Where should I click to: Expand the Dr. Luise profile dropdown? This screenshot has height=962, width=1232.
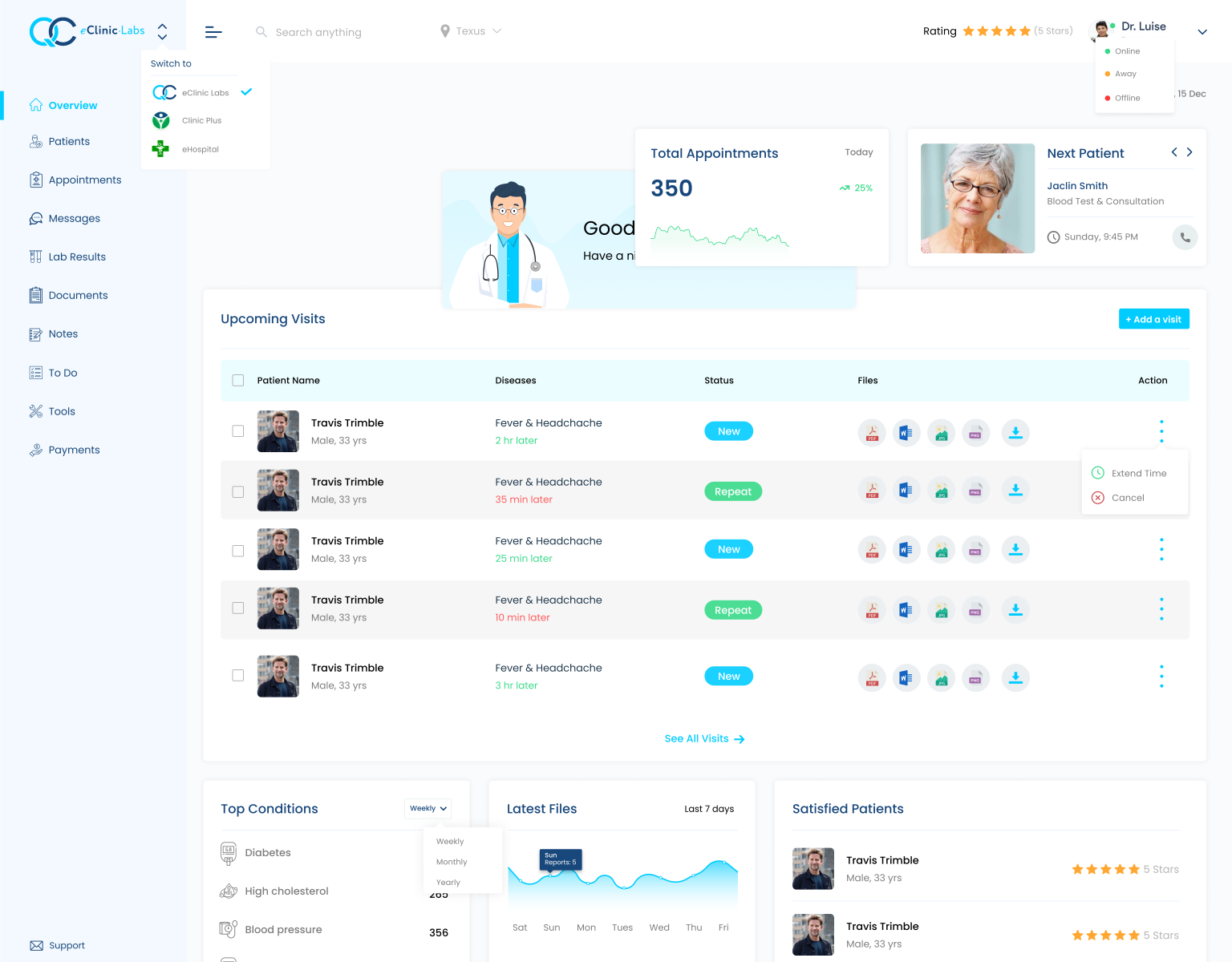(1202, 31)
